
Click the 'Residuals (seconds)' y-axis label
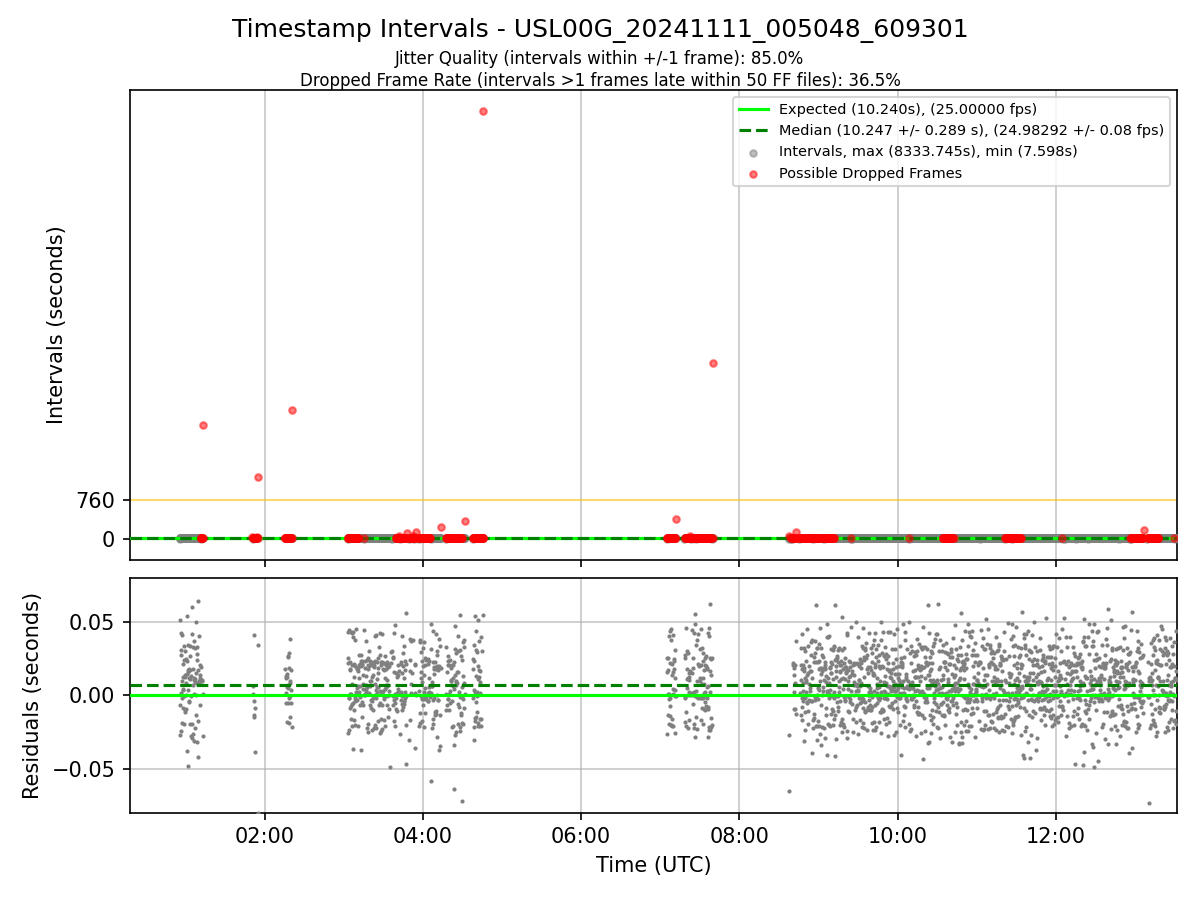pos(32,696)
